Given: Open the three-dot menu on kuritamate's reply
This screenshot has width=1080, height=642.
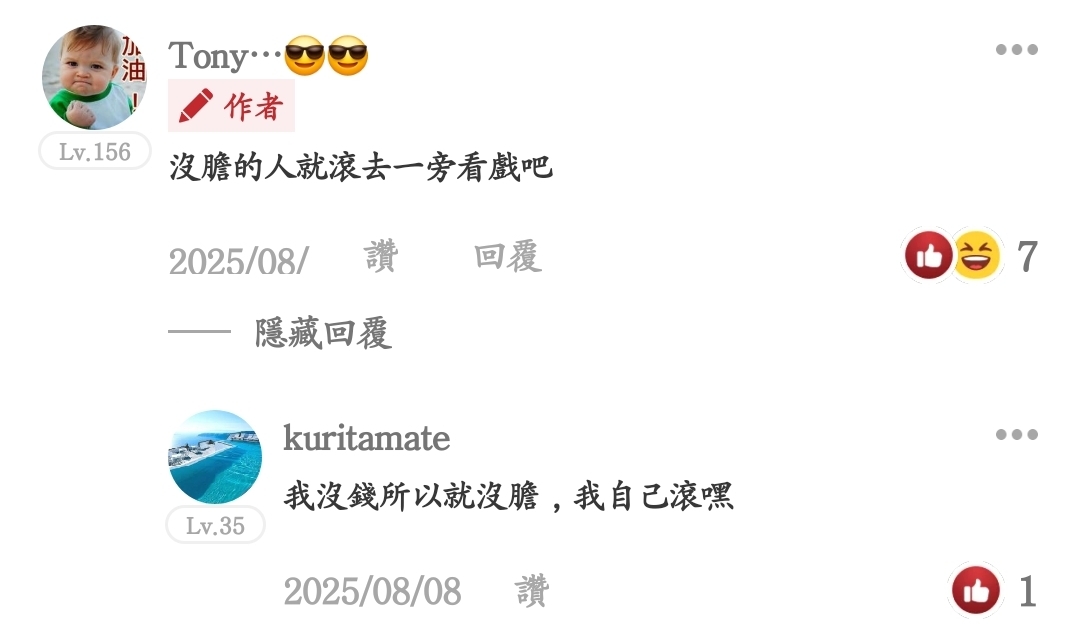Looking at the screenshot, I should 1017,435.
